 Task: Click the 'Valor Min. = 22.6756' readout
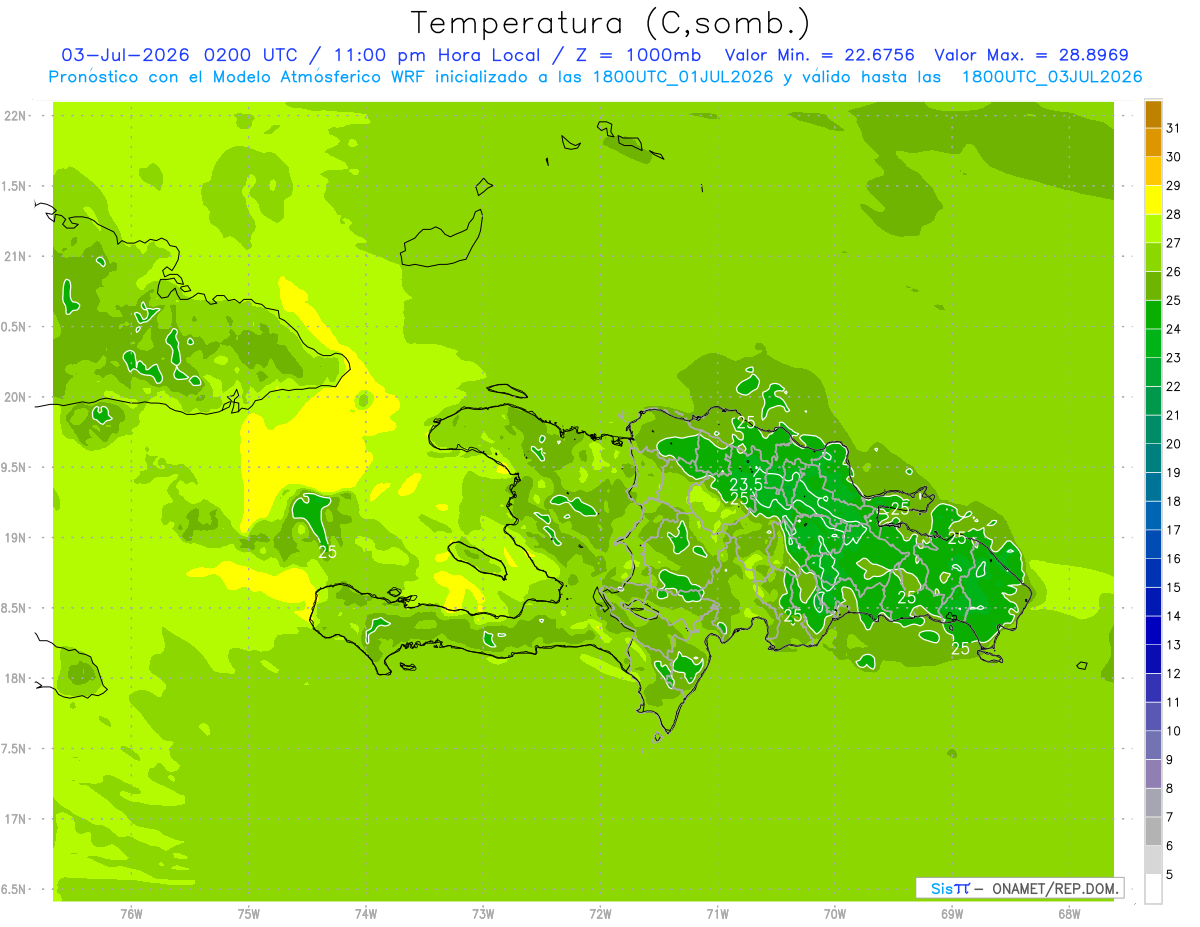coord(819,55)
